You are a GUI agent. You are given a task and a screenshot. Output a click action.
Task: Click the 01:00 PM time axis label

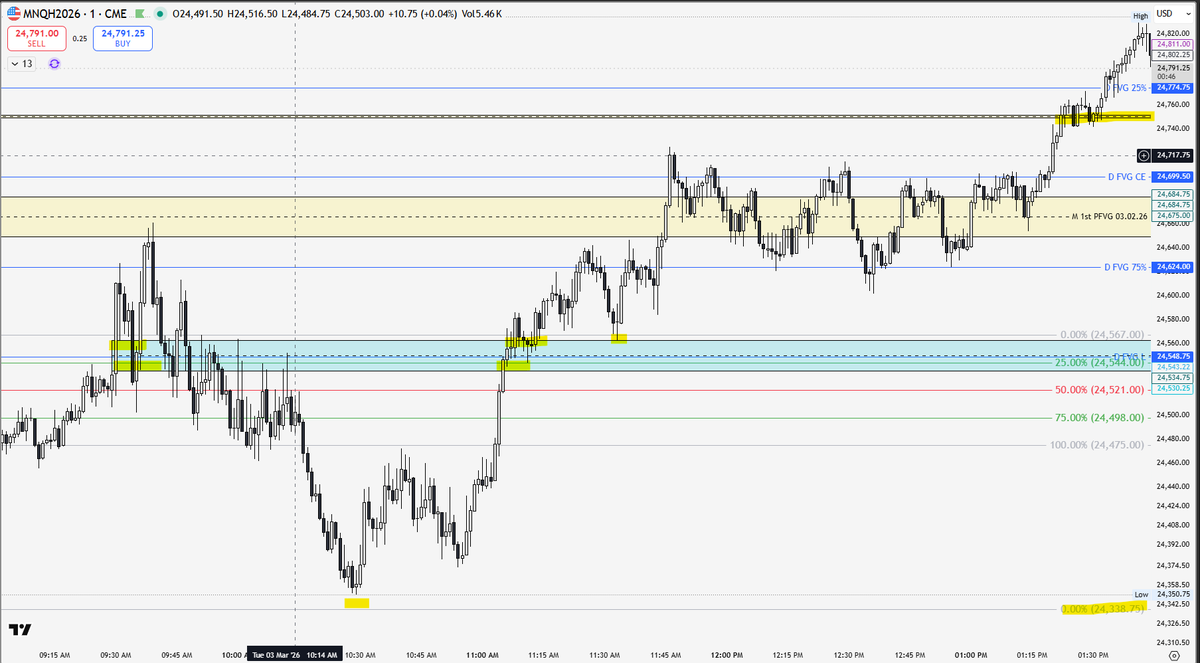pyautogui.click(x=971, y=655)
